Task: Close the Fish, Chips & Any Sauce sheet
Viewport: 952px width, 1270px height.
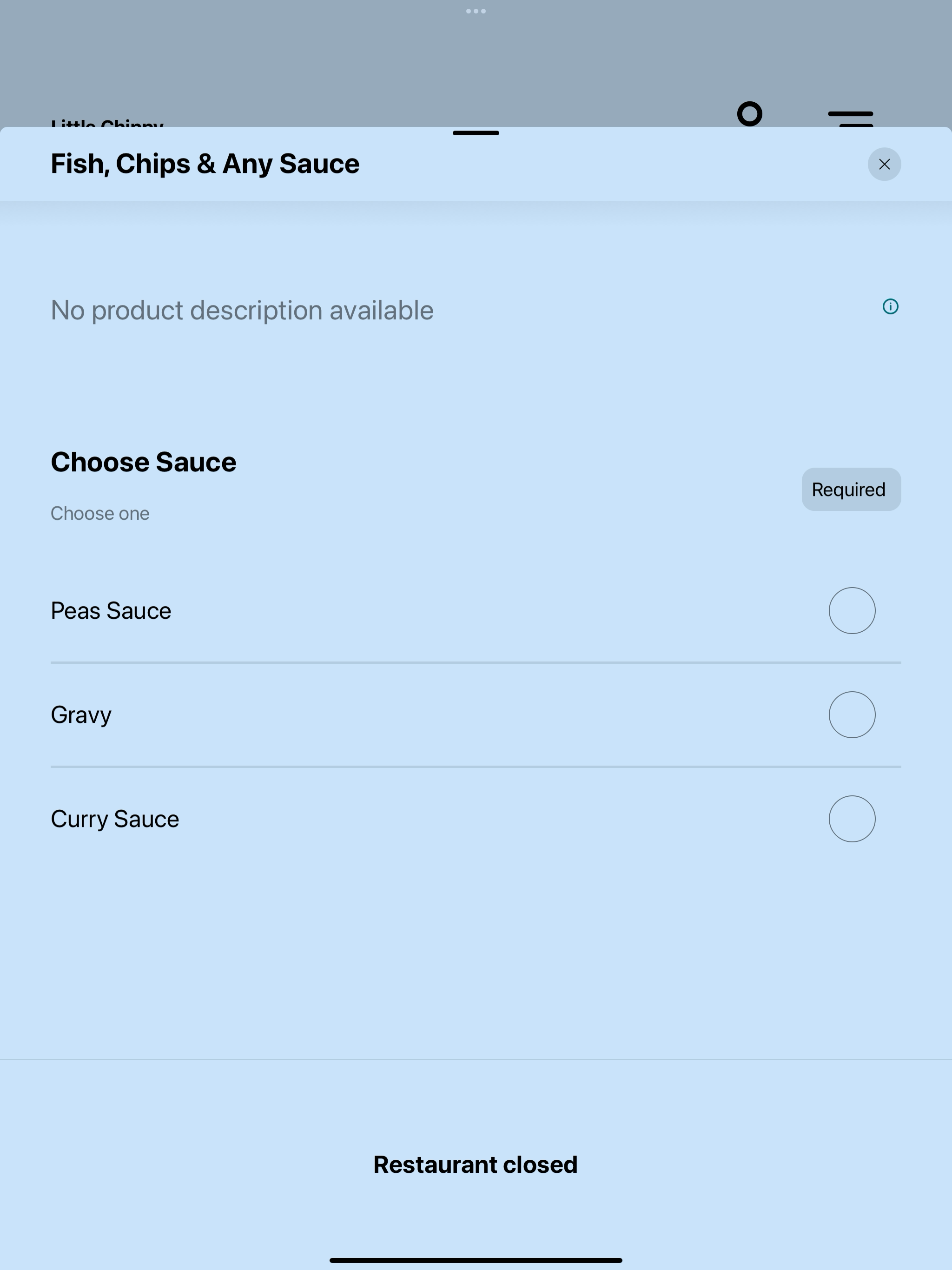Action: point(884,164)
